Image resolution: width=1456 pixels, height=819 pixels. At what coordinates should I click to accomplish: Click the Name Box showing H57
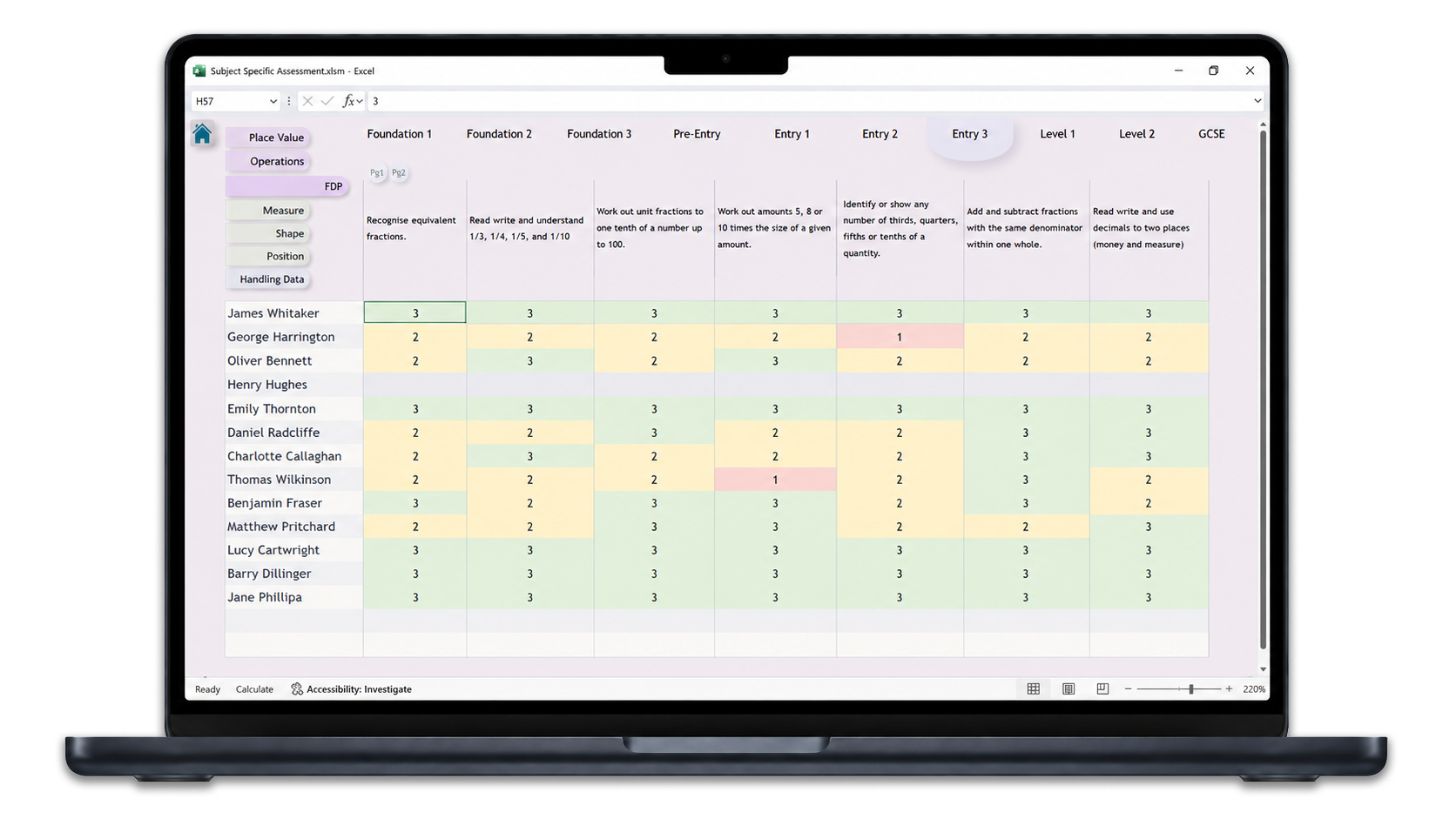click(229, 101)
